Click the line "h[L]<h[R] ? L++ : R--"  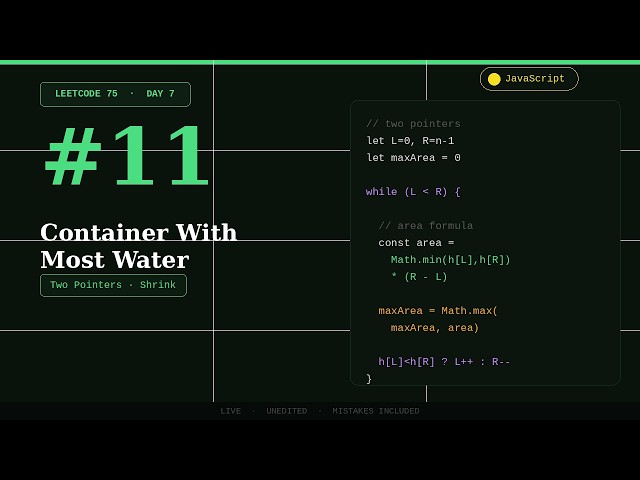444,362
